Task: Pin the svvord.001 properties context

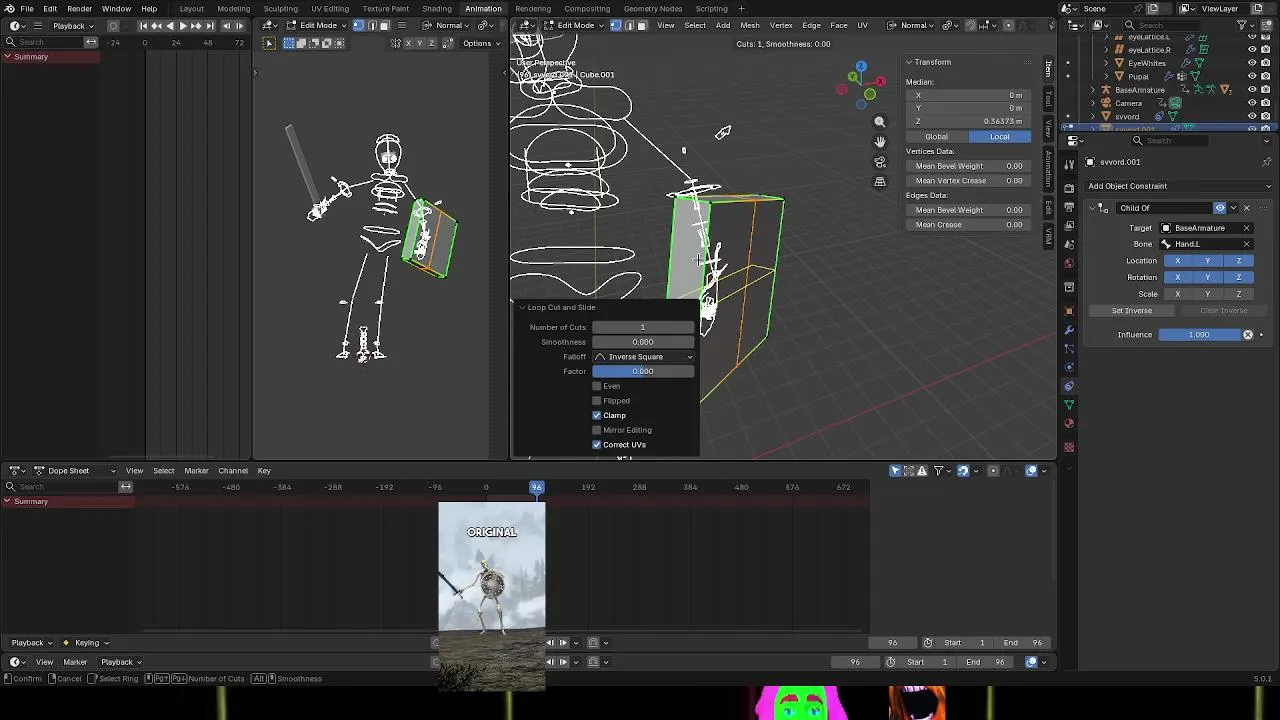Action: tap(1267, 162)
